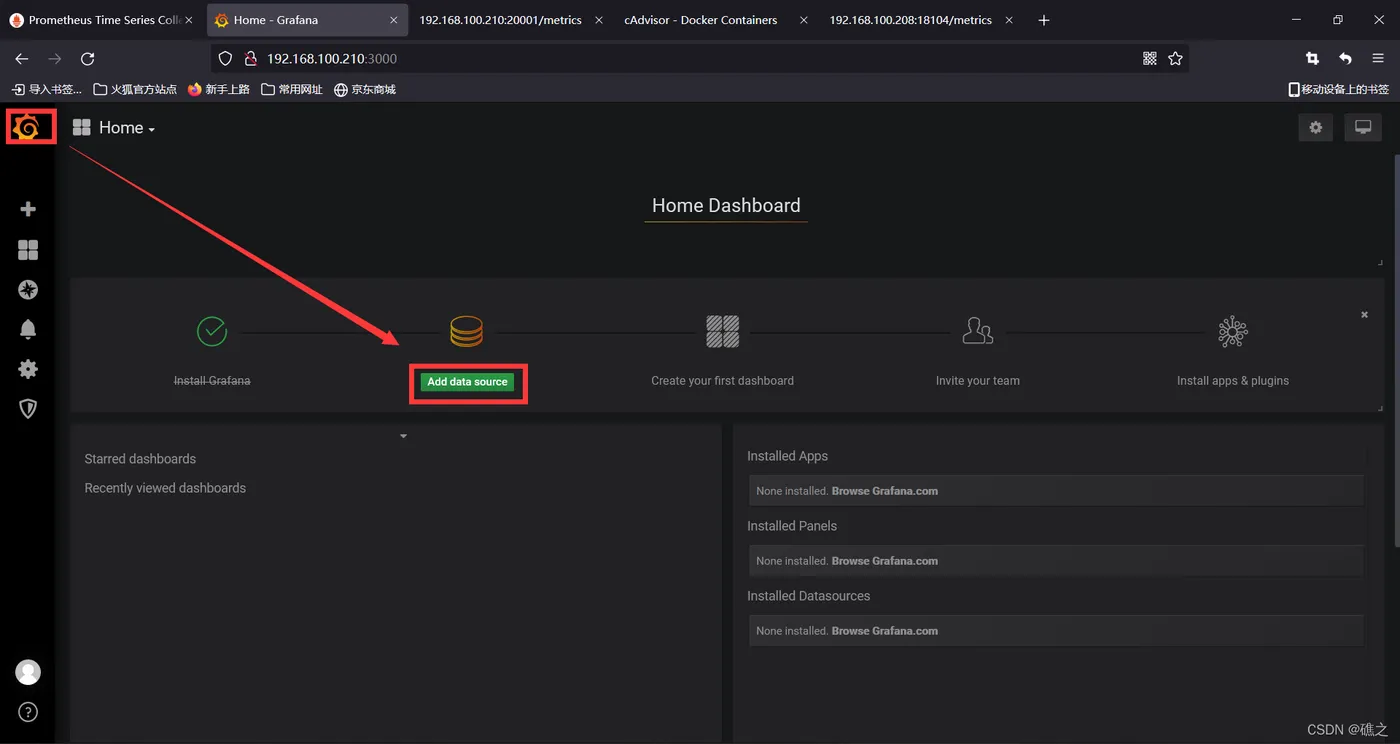Screen dimensions: 1400x744
Task: Click Create your first dashboard
Action: pyautogui.click(x=722, y=381)
